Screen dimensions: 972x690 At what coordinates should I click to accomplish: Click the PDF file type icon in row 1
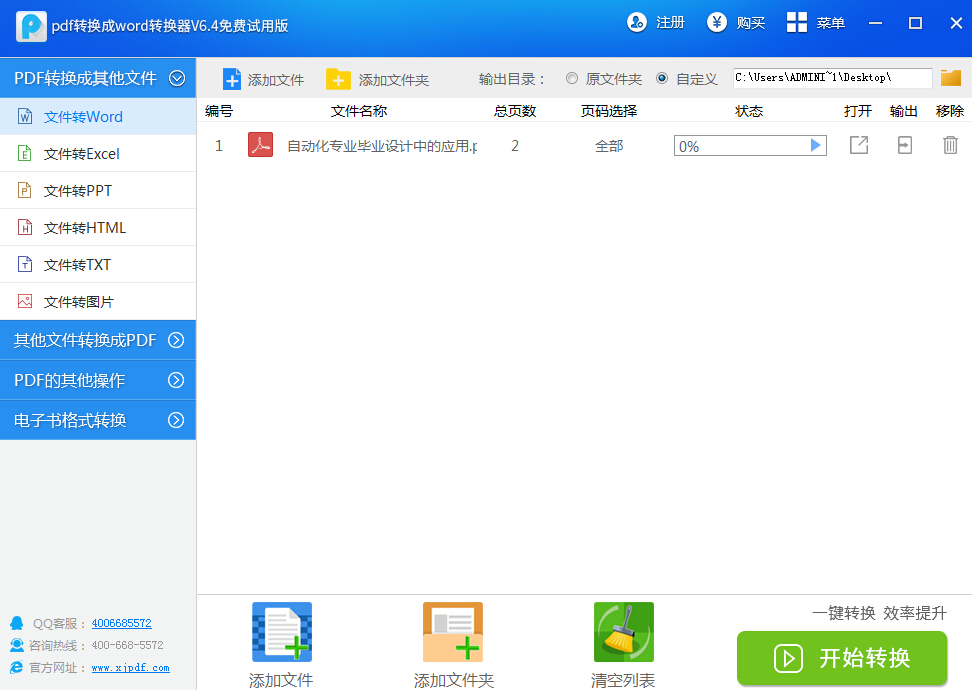click(x=260, y=145)
